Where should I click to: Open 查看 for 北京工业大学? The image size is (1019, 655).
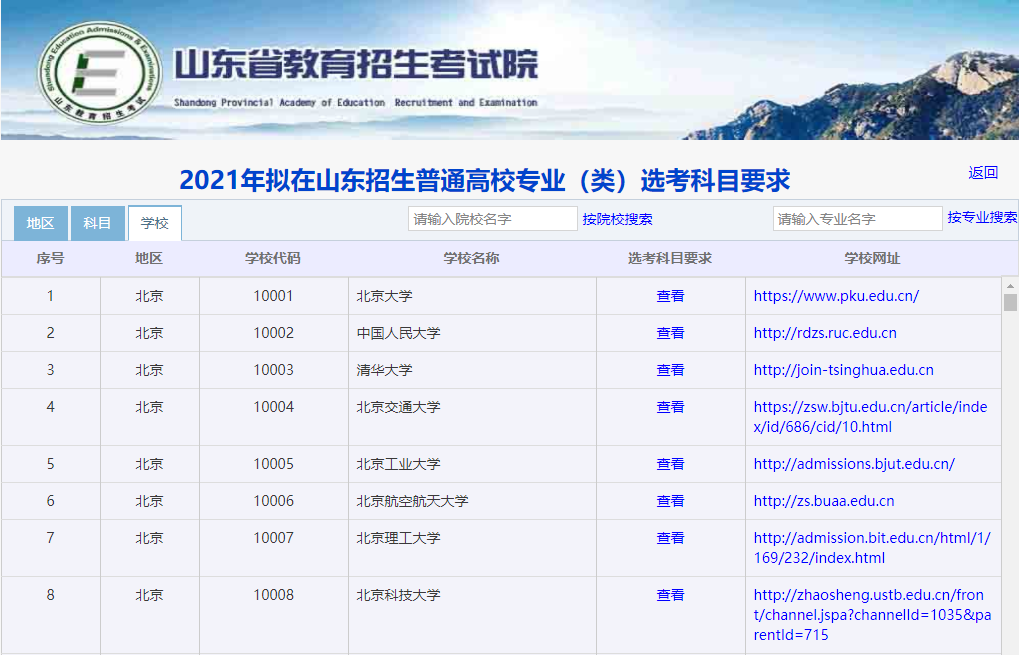[670, 464]
